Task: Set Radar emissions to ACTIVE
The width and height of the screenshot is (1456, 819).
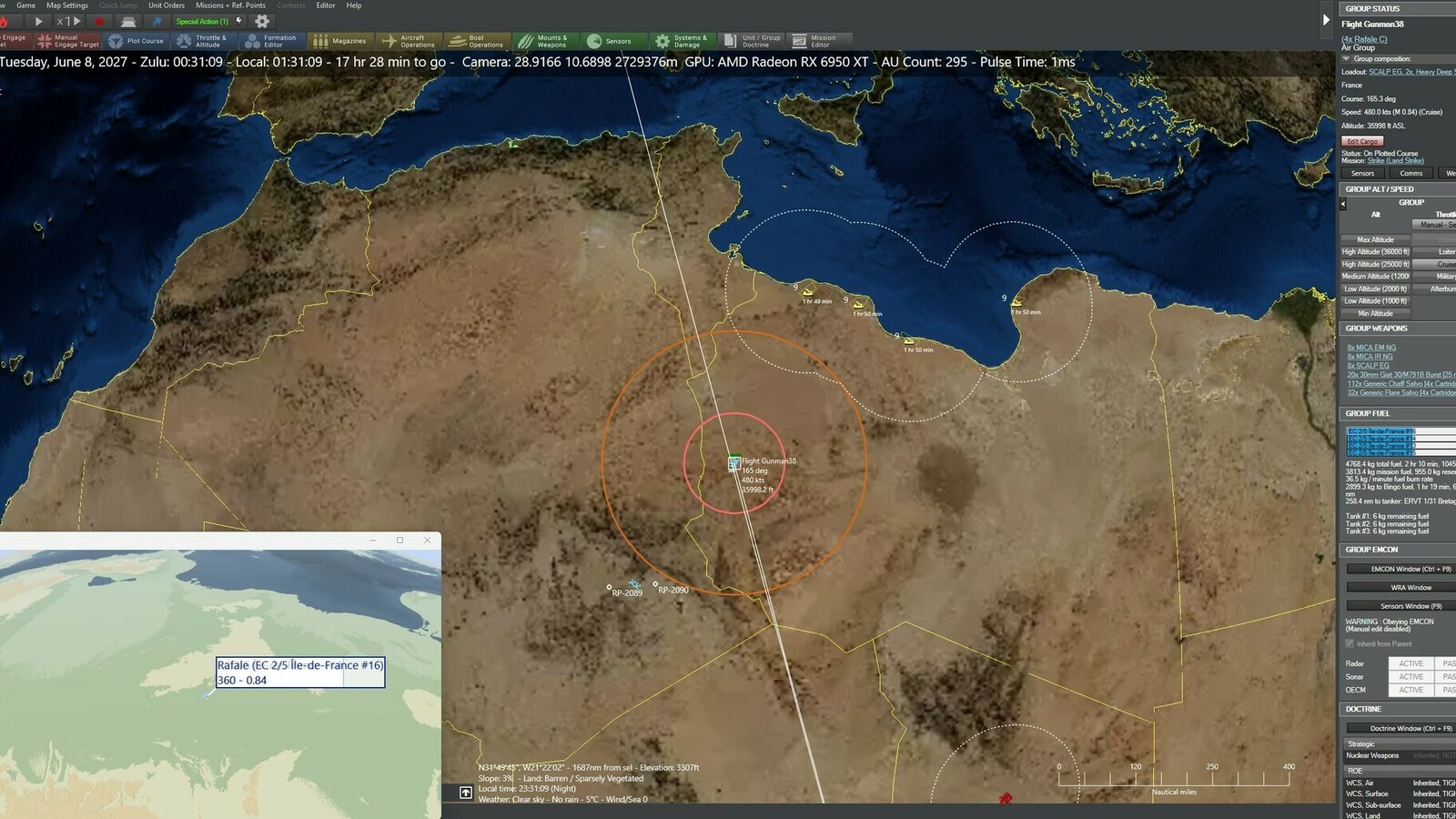Action: click(x=1411, y=663)
